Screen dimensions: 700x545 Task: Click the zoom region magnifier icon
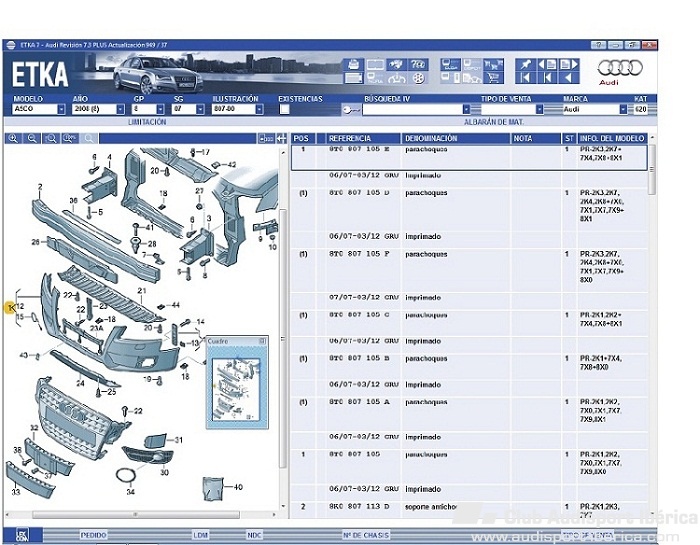pos(51,138)
